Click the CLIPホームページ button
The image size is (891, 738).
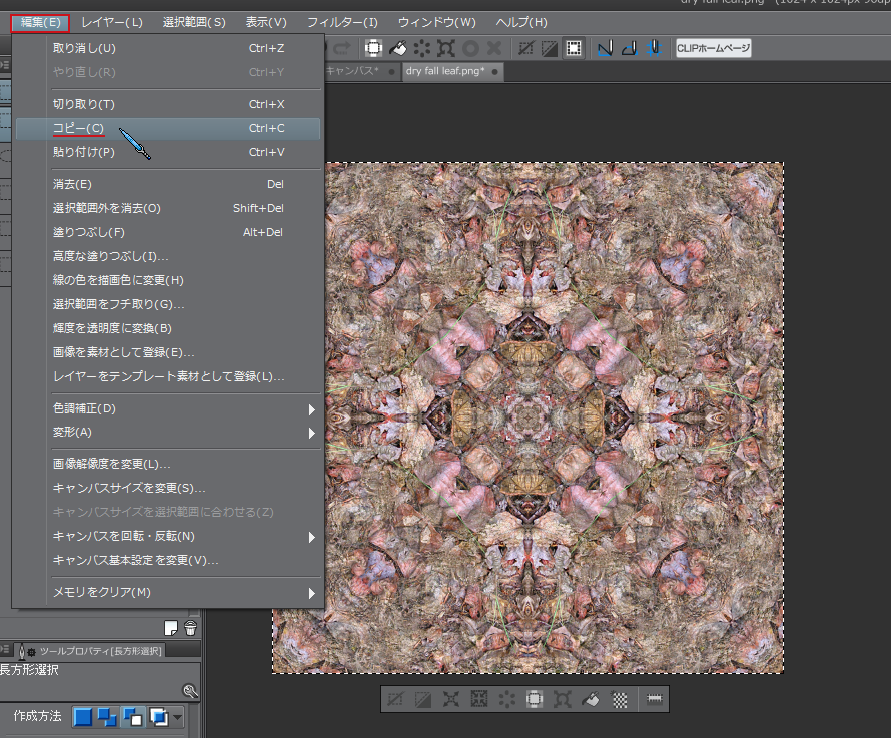pos(713,48)
